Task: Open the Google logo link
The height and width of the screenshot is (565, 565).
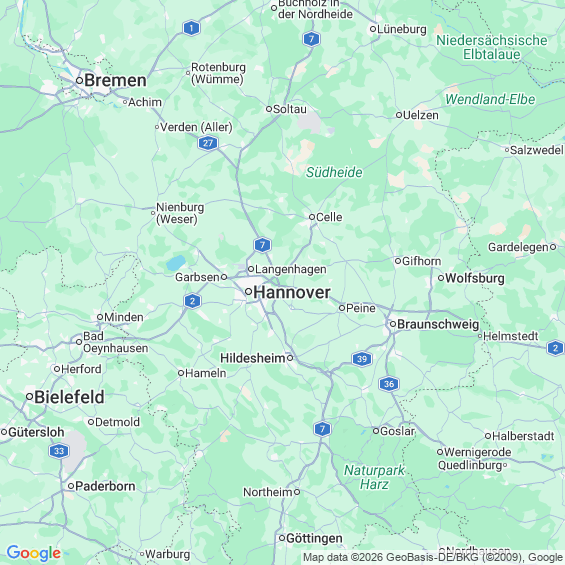Action: tap(34, 553)
